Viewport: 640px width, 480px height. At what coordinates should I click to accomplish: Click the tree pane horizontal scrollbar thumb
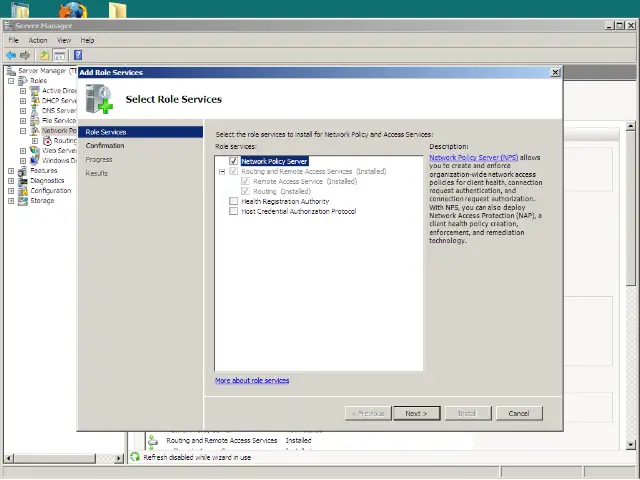coord(54,458)
